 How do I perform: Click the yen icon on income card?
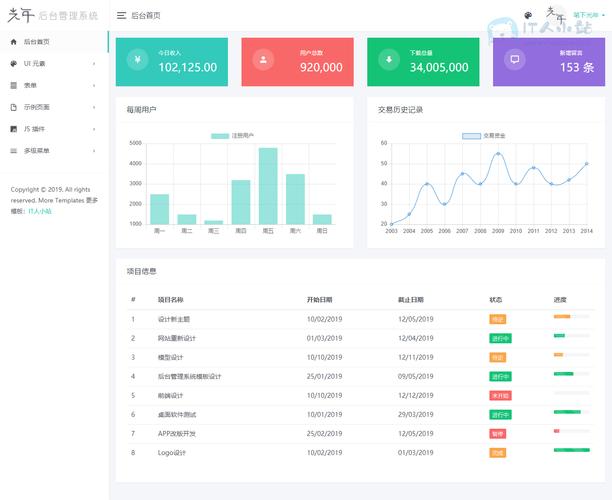(137, 59)
